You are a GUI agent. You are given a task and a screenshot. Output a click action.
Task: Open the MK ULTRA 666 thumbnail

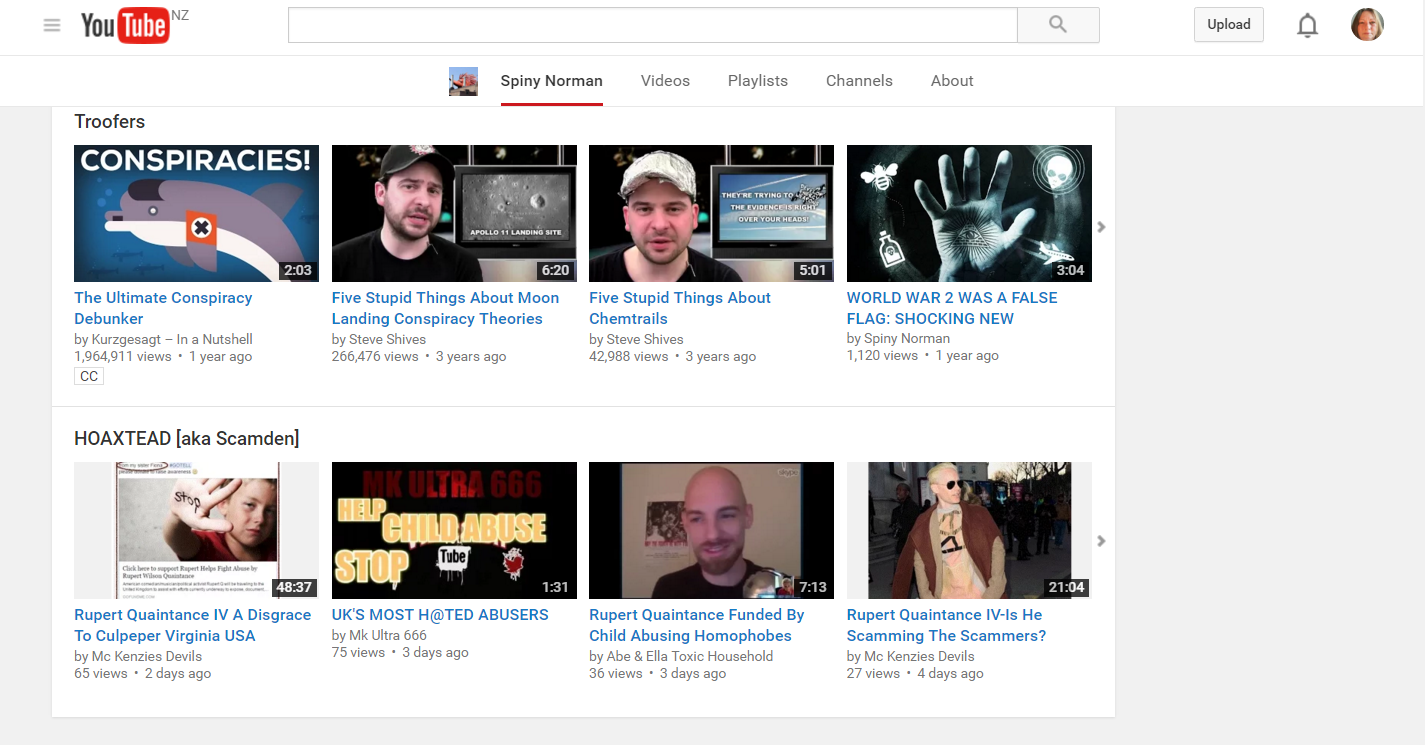[454, 530]
